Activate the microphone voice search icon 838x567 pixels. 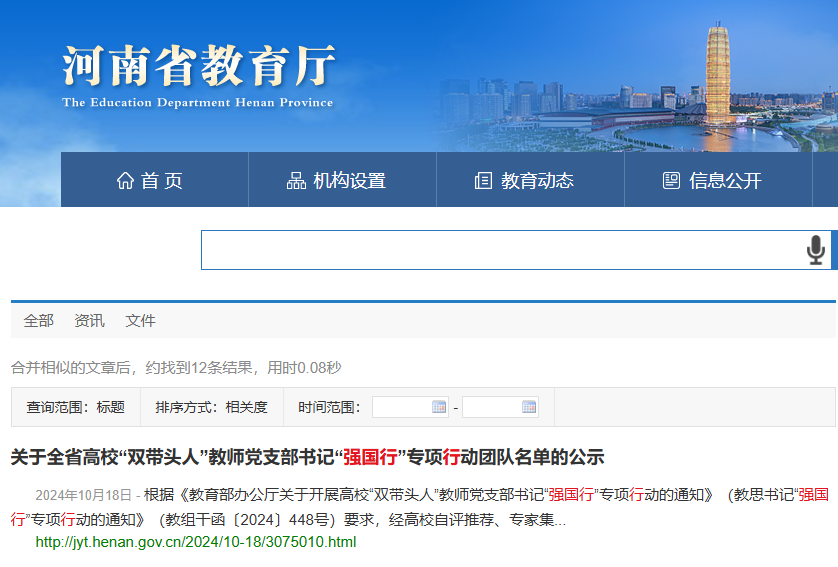[x=816, y=250]
